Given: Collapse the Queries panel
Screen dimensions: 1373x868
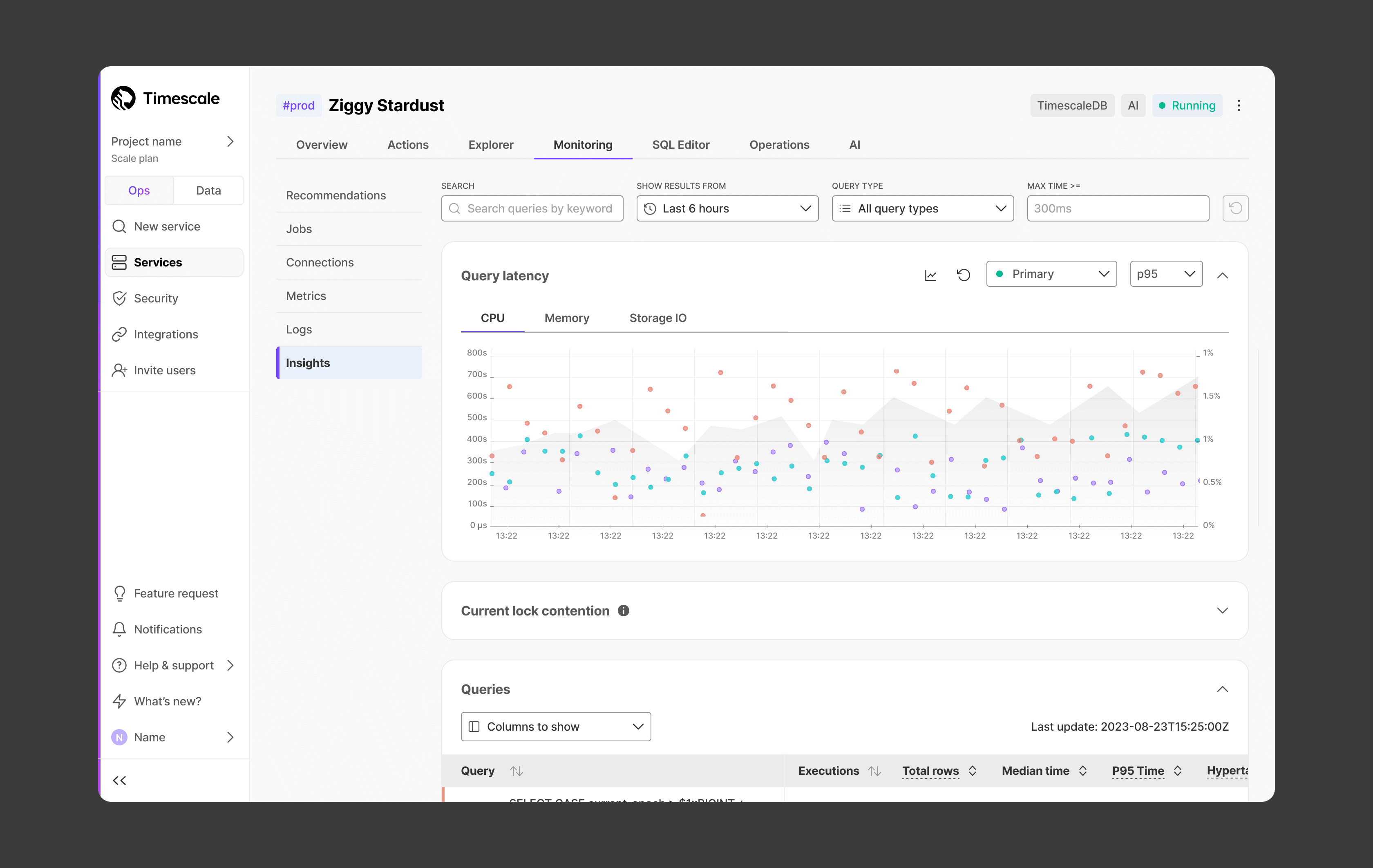Looking at the screenshot, I should click(1223, 689).
